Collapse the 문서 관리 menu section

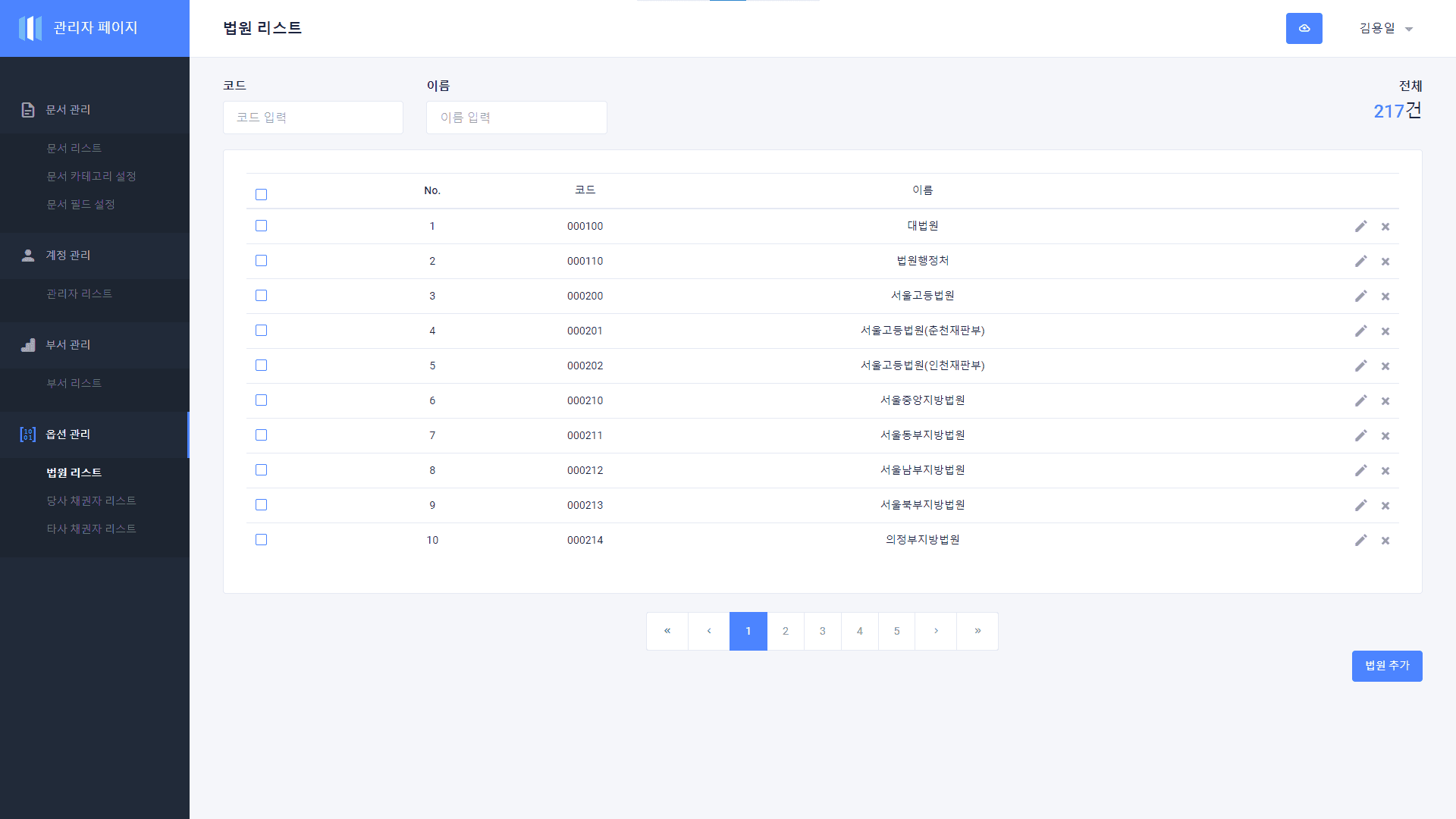coord(95,110)
